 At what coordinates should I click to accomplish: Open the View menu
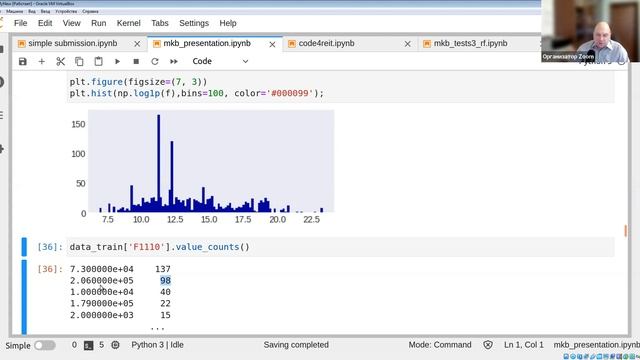click(71, 23)
